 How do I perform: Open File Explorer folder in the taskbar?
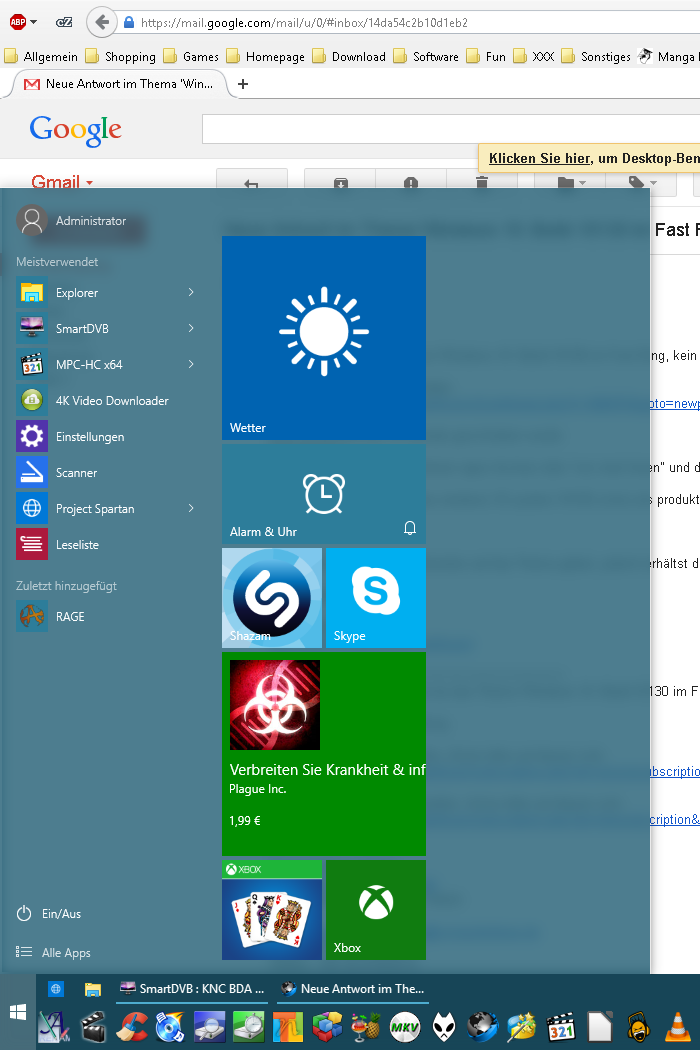click(92, 989)
